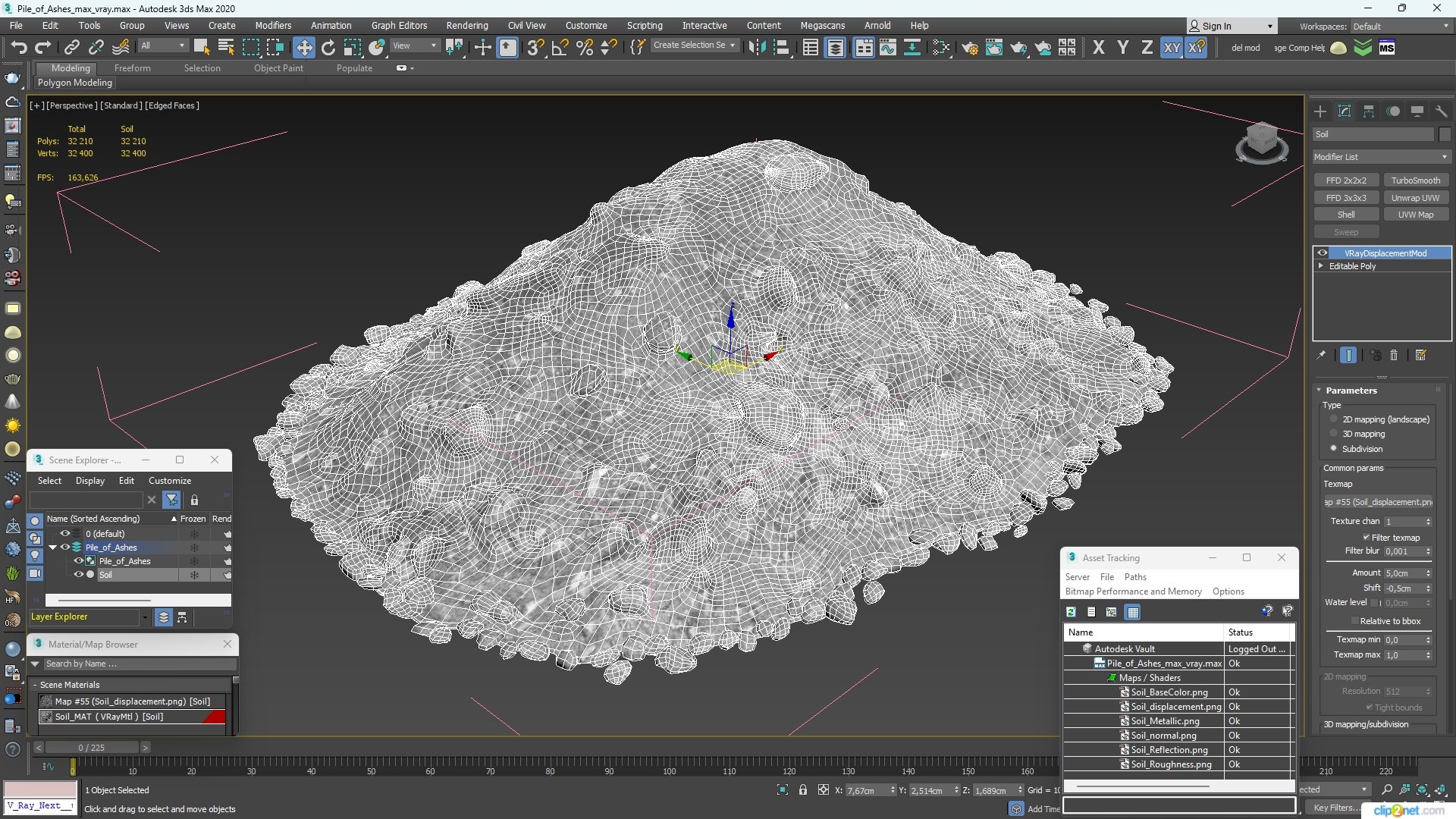This screenshot has height=819, width=1456.
Task: Activate Select and Move tool
Action: click(x=304, y=48)
